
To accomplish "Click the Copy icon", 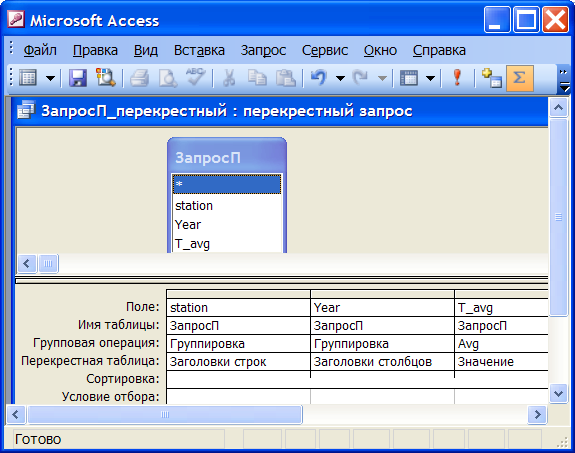I will [257, 78].
